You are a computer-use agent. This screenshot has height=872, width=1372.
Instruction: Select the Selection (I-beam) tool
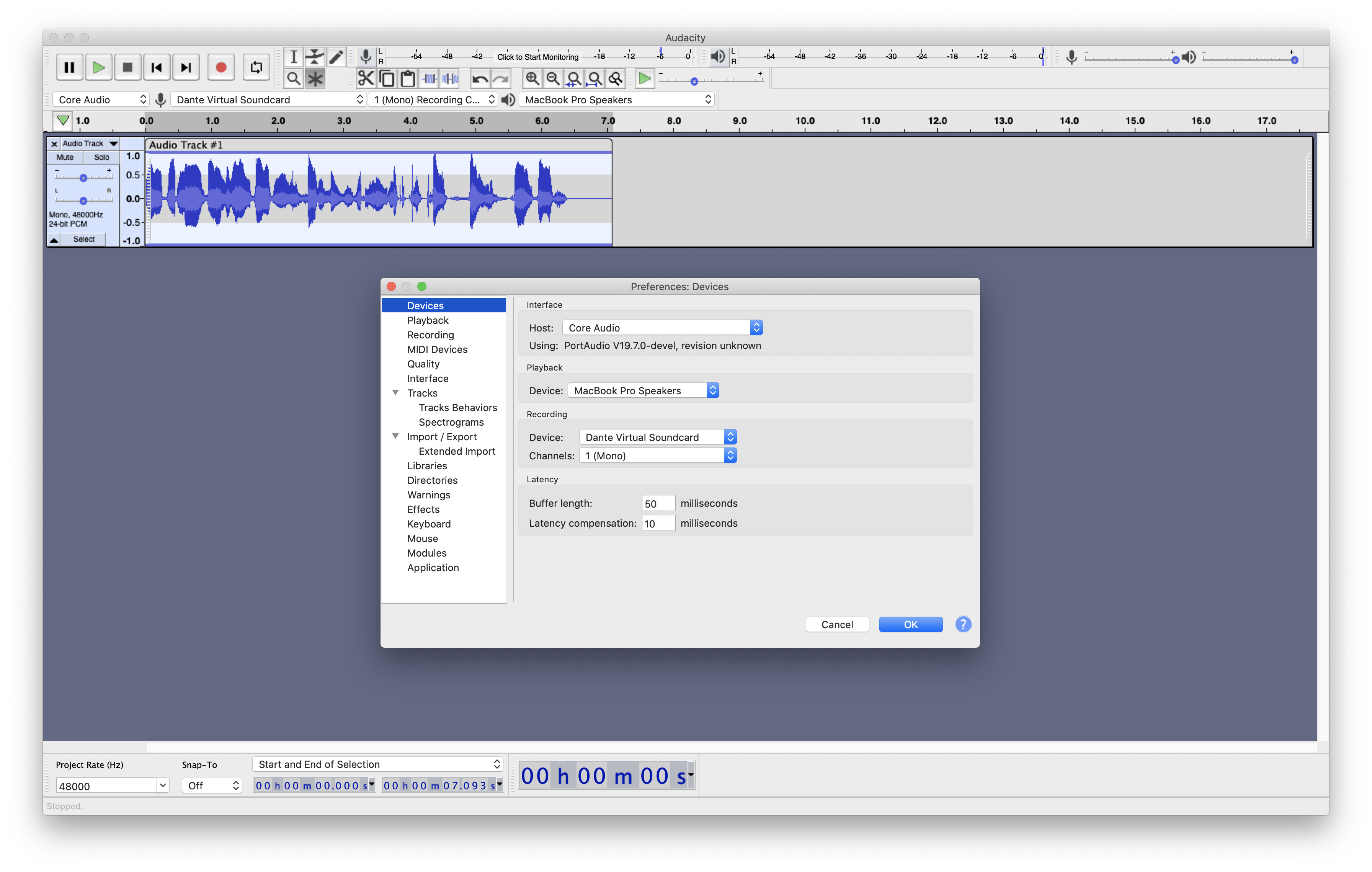tap(294, 57)
